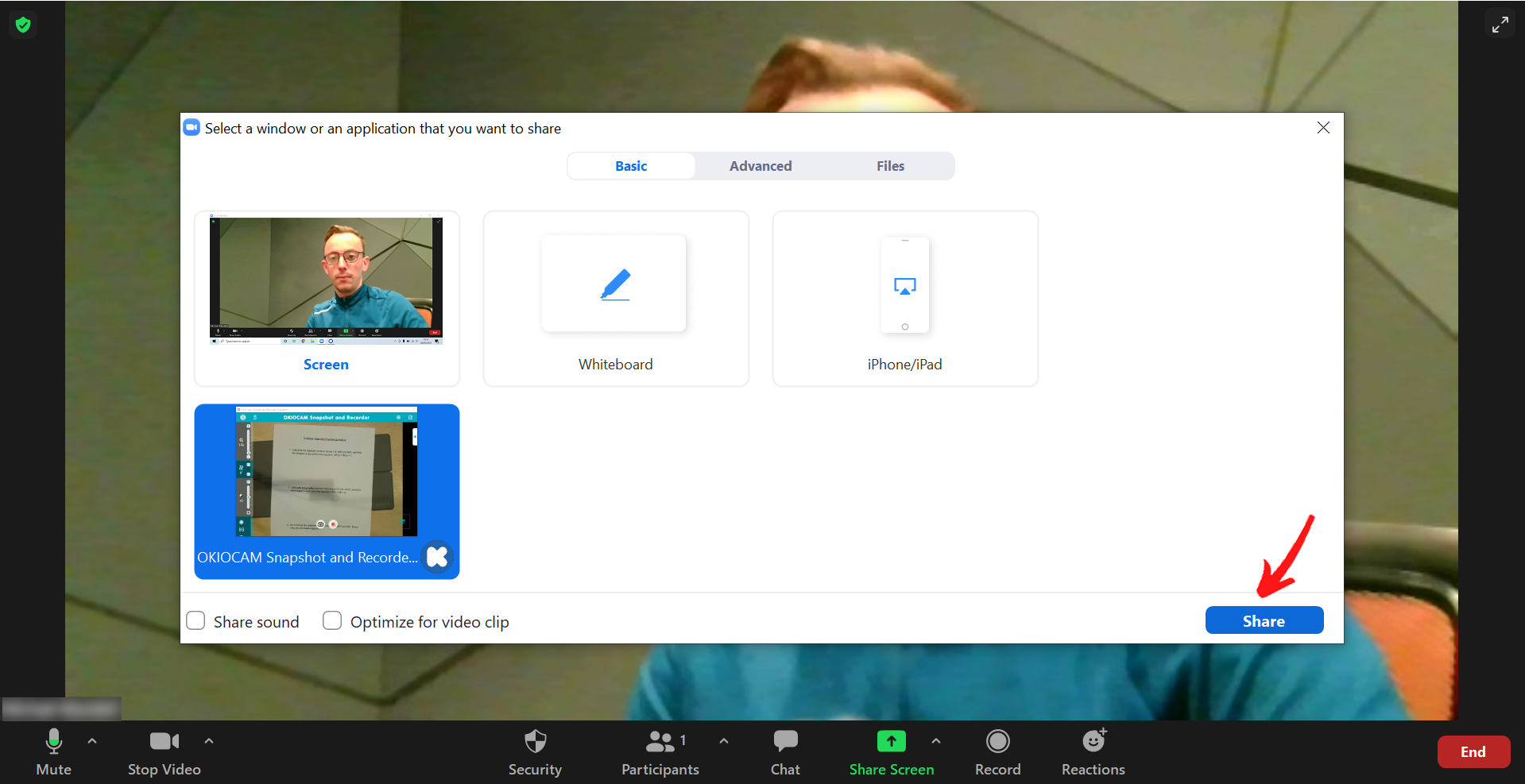Screen dimensions: 1525x784
Task: Start recording the meeting
Action: point(997,751)
